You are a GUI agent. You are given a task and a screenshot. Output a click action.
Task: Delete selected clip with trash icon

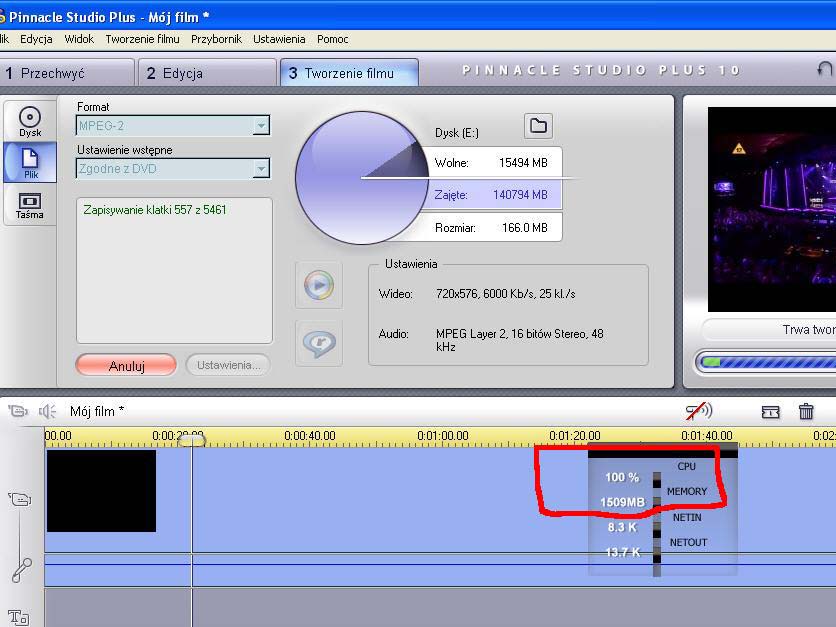point(806,411)
